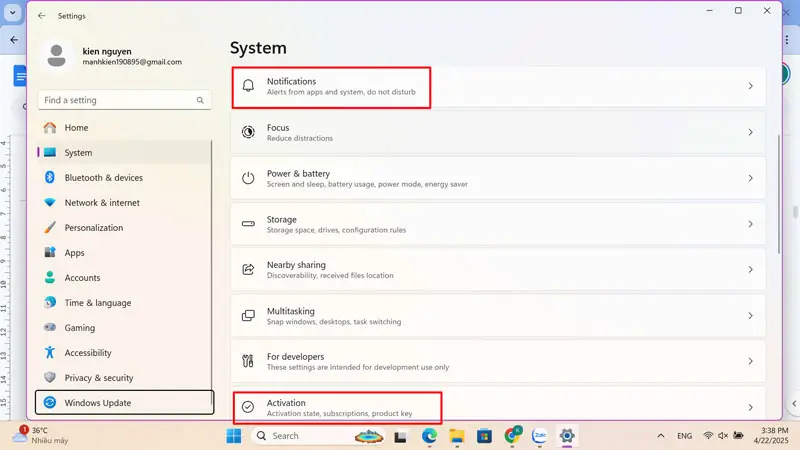The height and width of the screenshot is (450, 800).
Task: Open Nearby sharing settings
Action: click(x=498, y=269)
